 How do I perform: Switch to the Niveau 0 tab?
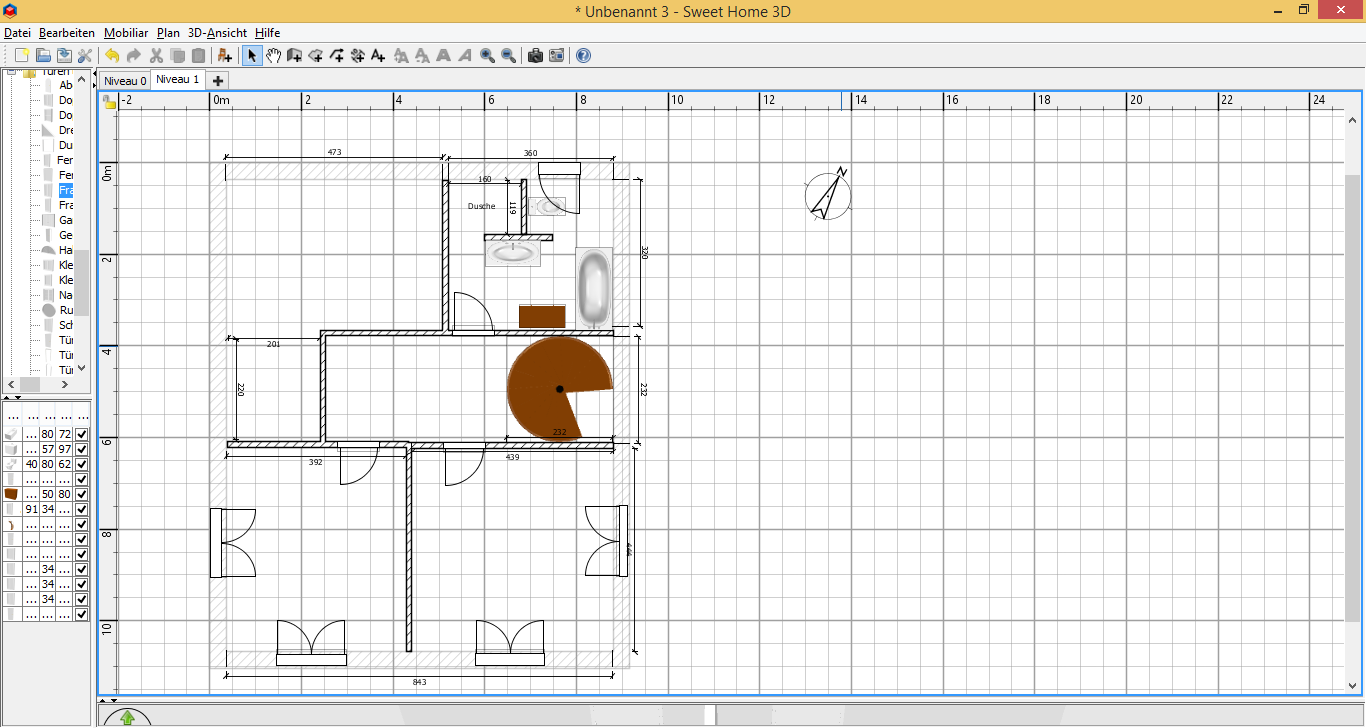tap(125, 81)
